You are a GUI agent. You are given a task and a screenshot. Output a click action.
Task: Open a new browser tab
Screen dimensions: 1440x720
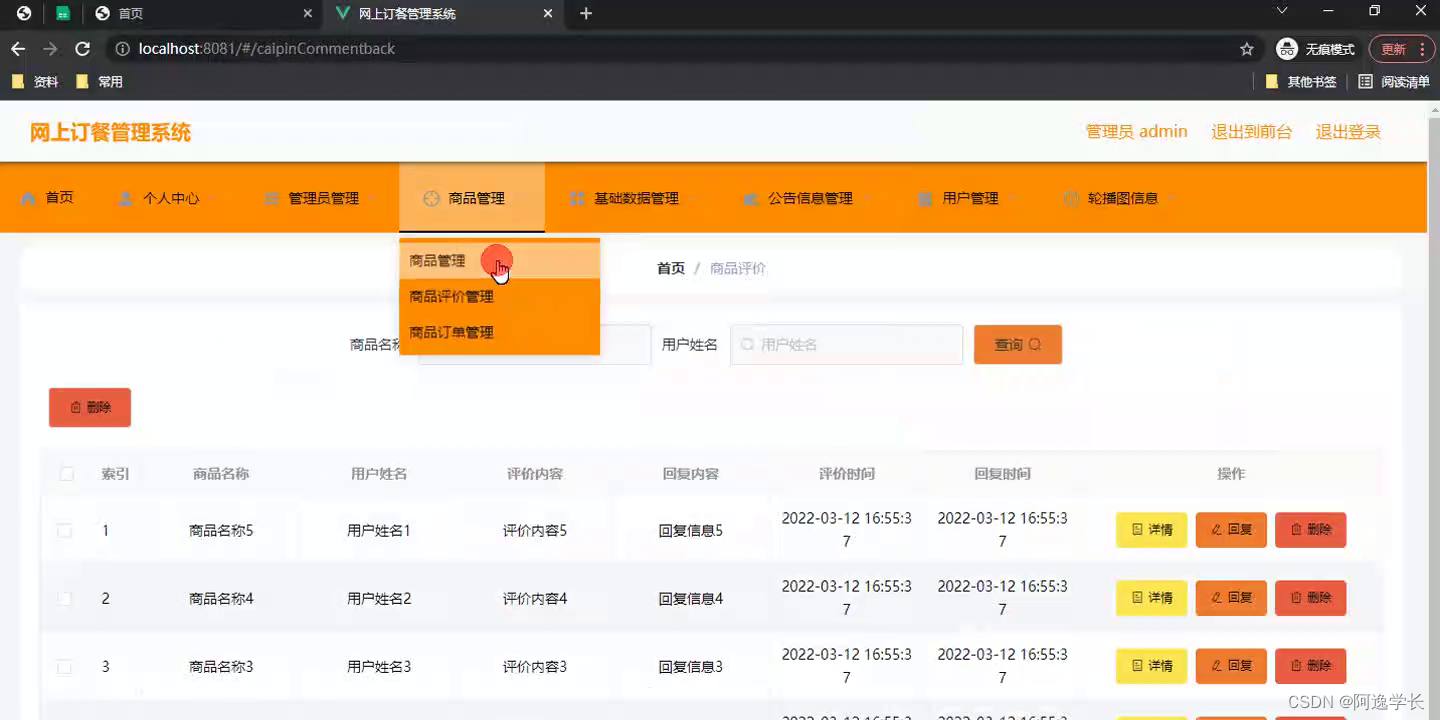(586, 13)
